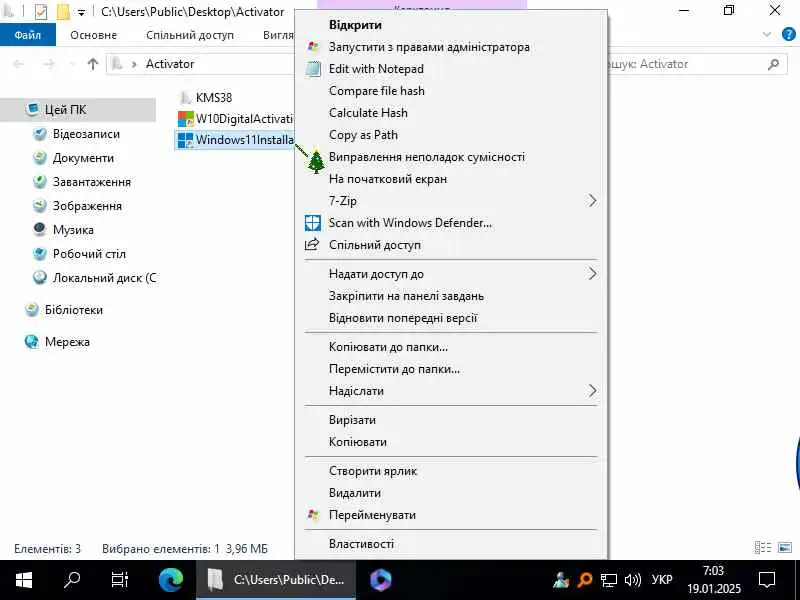
Task: Open Зображення in navigation pane
Action: (x=87, y=206)
